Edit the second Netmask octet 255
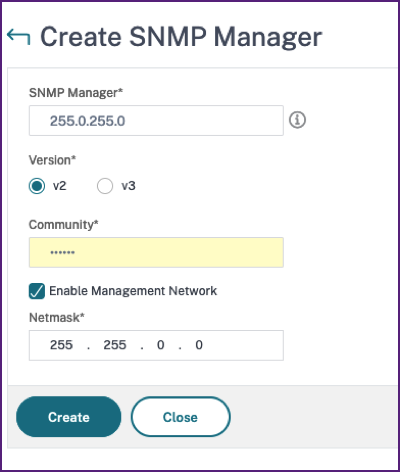400x472 pixels. pyautogui.click(x=115, y=345)
